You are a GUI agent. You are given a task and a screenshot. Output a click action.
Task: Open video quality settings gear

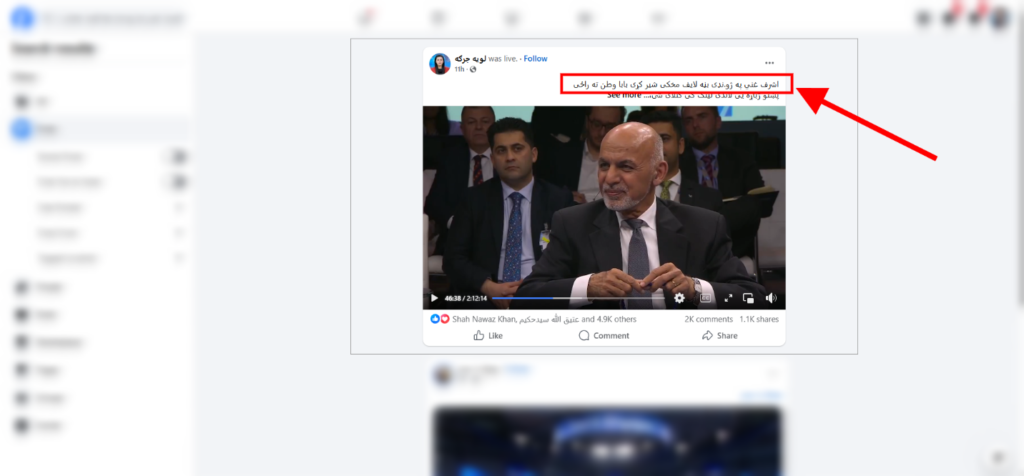(679, 298)
